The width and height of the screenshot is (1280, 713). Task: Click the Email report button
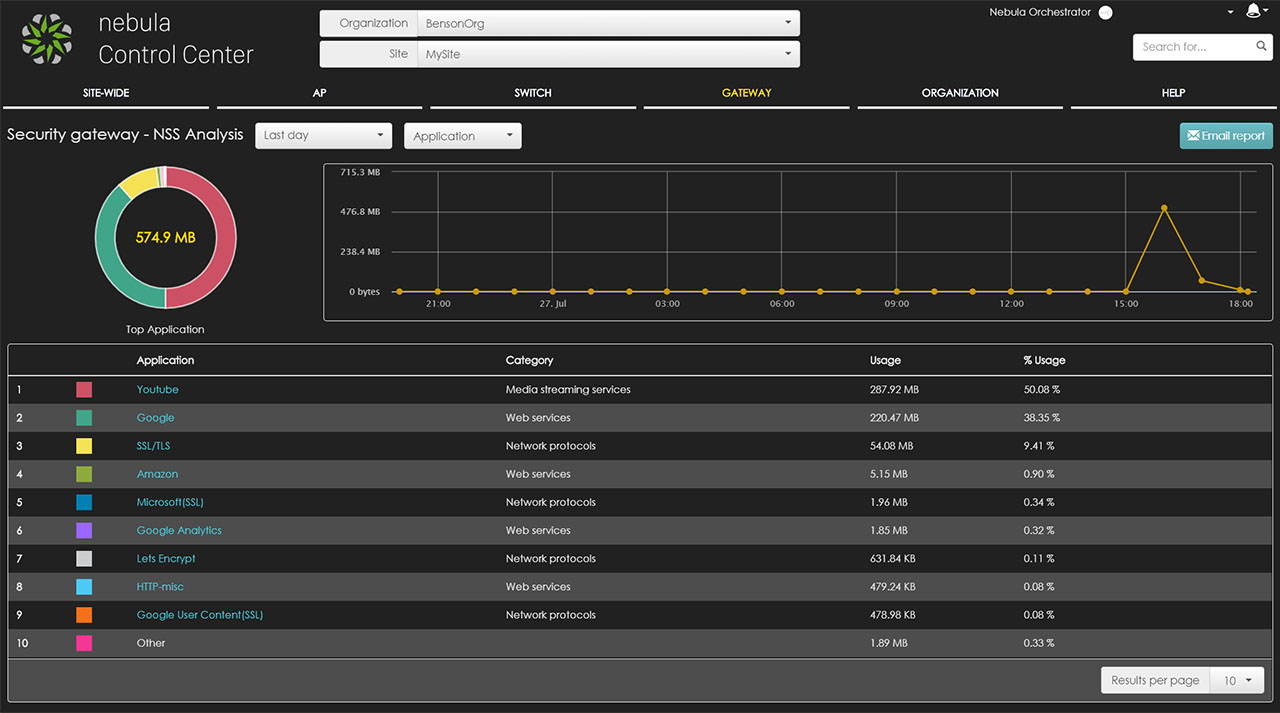point(1226,136)
